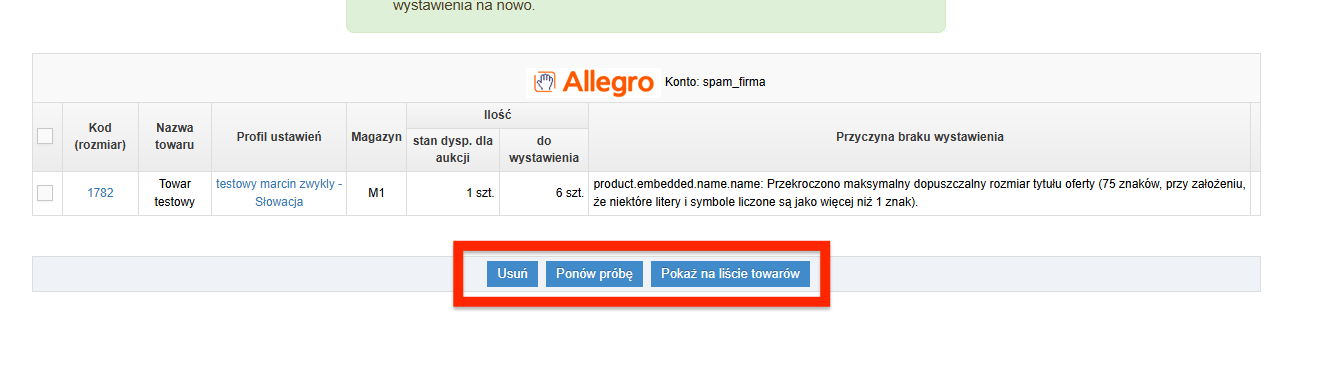Viewport: 1327px width, 380px height.
Task: Click the Usuń button
Action: pyautogui.click(x=513, y=274)
